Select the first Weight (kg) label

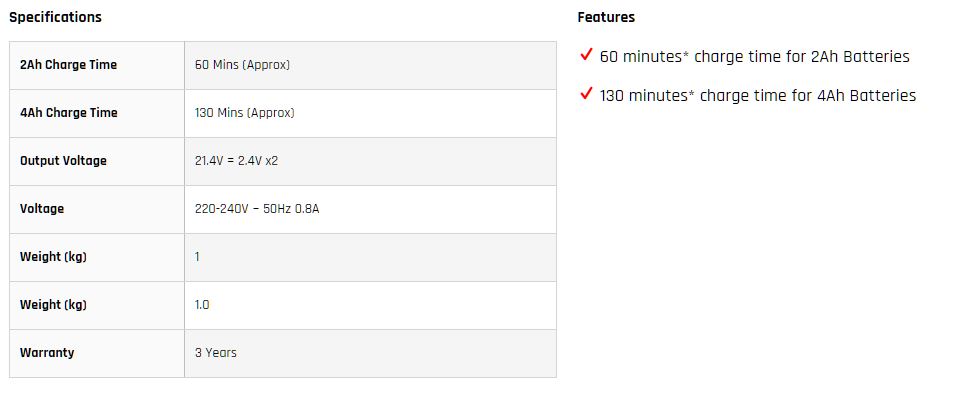click(53, 257)
